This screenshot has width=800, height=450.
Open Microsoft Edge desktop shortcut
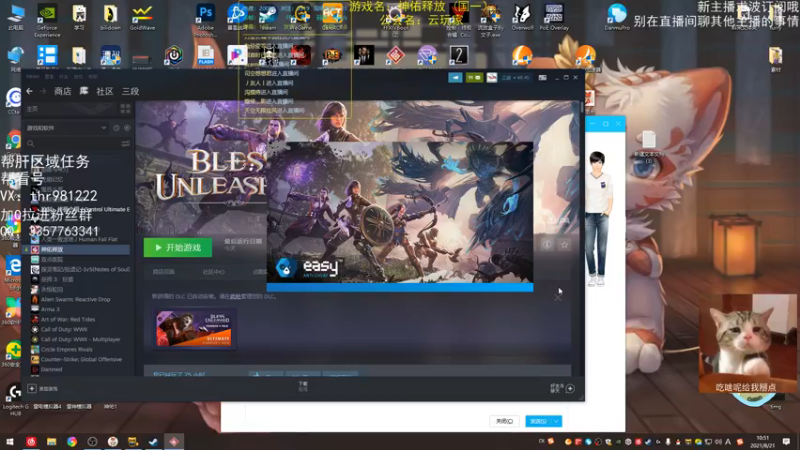tap(13, 271)
